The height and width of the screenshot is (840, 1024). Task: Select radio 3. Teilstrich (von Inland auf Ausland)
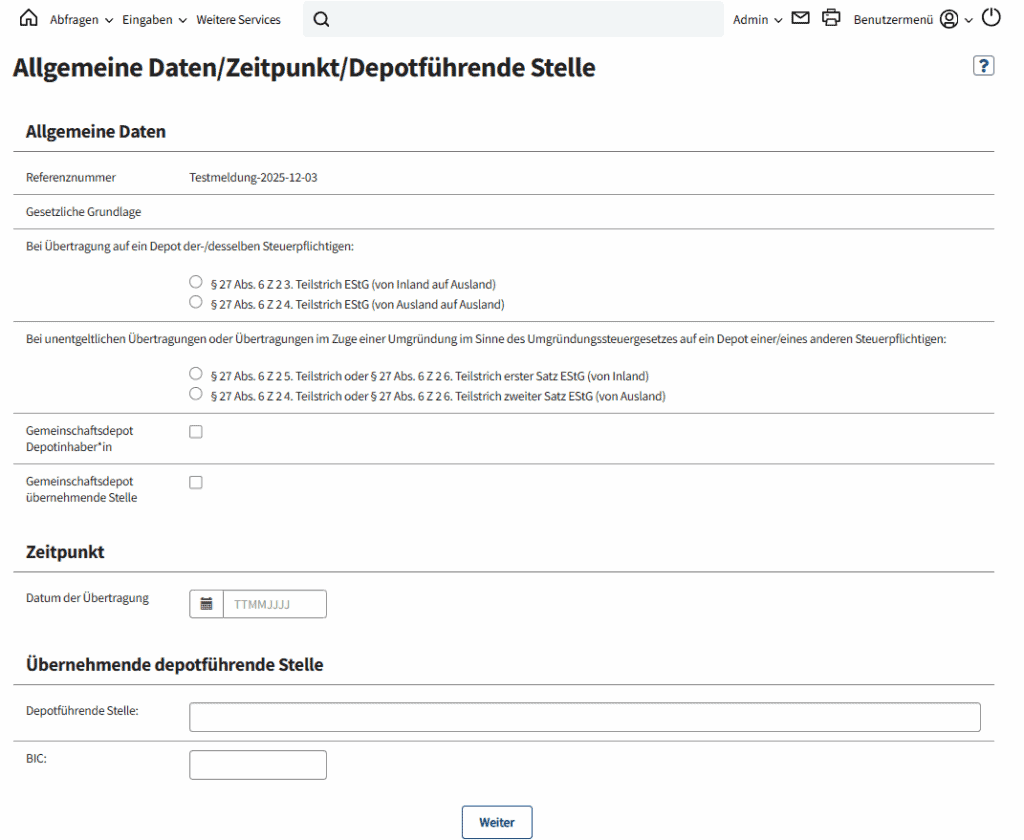click(196, 283)
